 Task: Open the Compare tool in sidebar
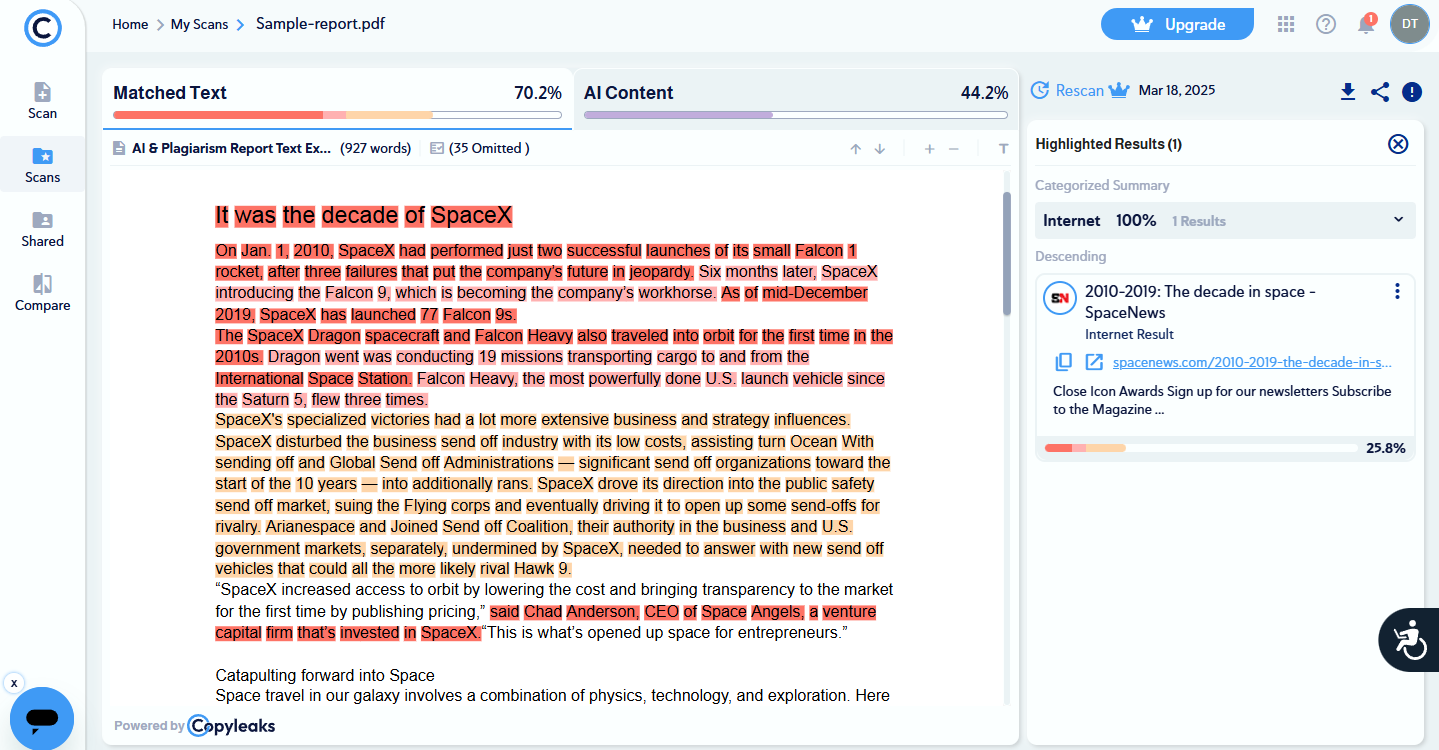[42, 293]
